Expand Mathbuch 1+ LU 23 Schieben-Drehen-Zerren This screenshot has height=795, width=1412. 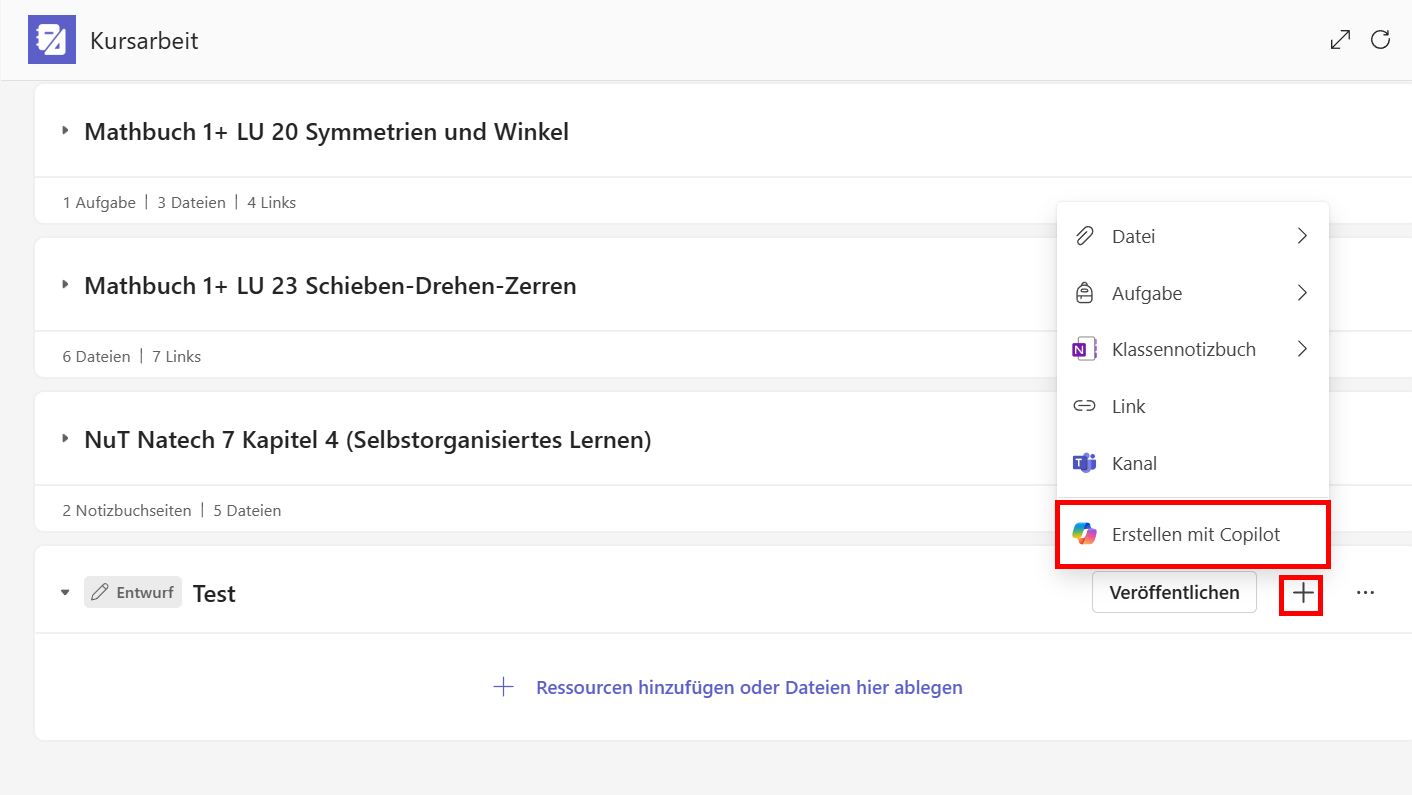tap(66, 285)
